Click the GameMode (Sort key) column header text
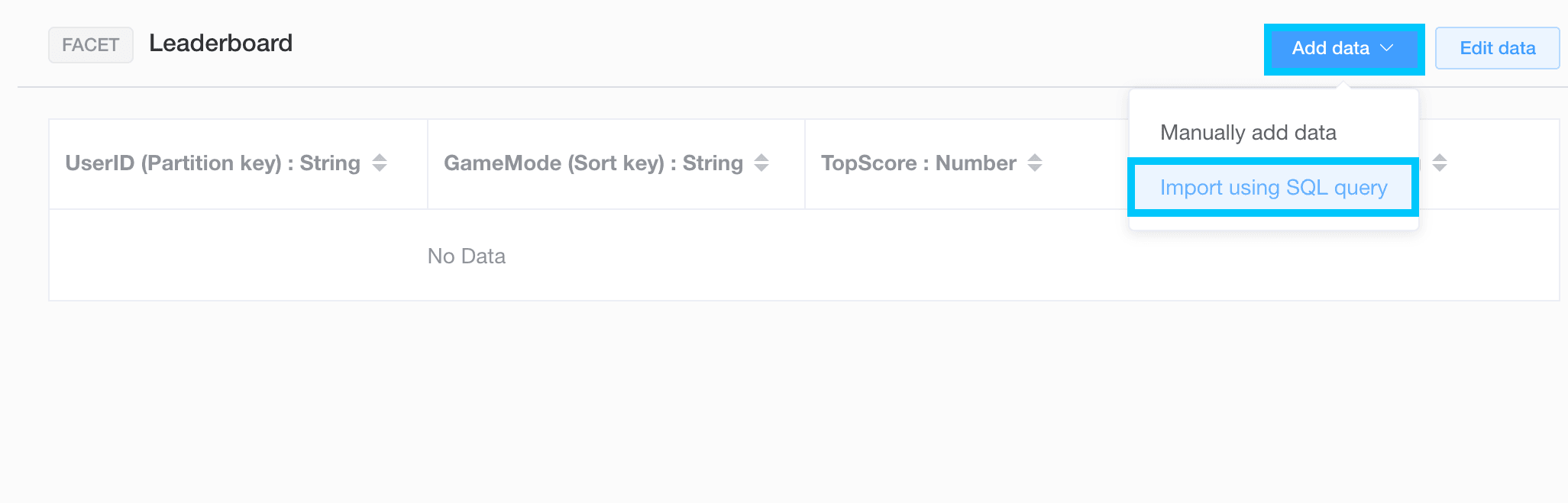This screenshot has height=503, width=1568. tap(593, 163)
